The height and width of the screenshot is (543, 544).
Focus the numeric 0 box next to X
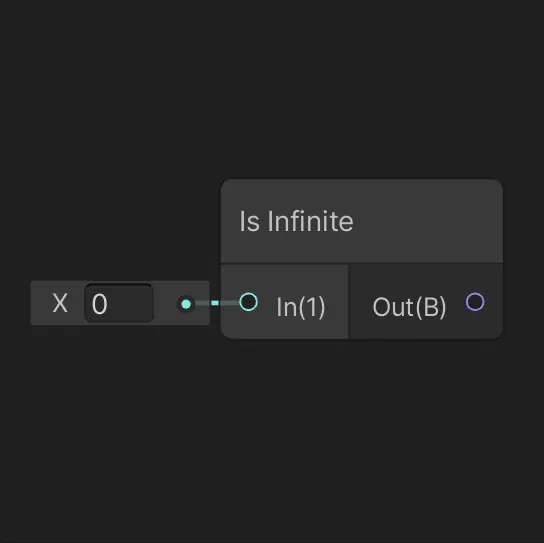coord(119,303)
